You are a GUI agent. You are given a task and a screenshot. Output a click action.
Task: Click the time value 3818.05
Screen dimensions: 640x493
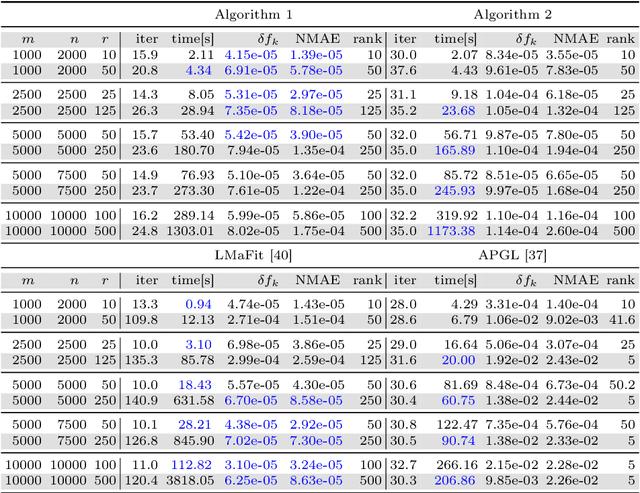[190, 481]
